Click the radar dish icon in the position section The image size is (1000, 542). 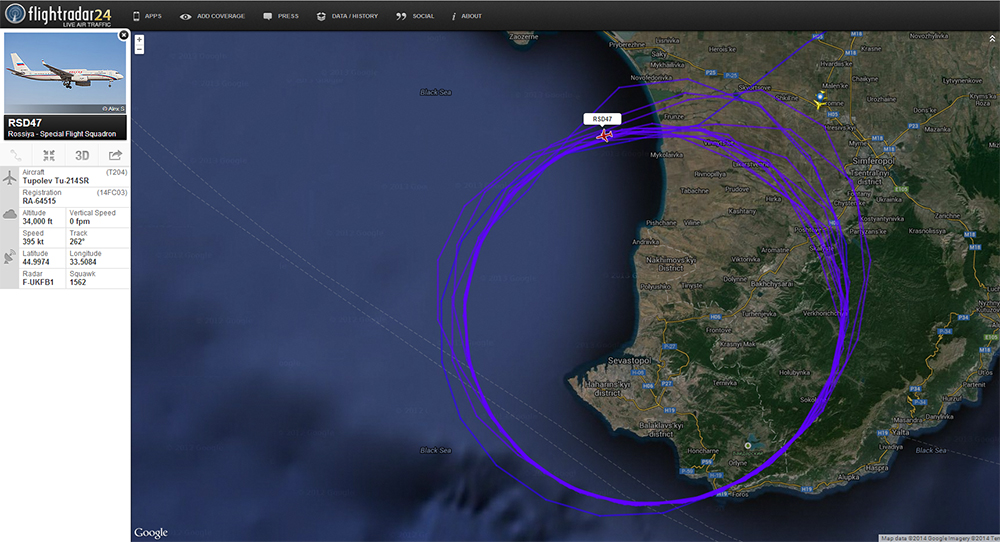click(x=10, y=257)
